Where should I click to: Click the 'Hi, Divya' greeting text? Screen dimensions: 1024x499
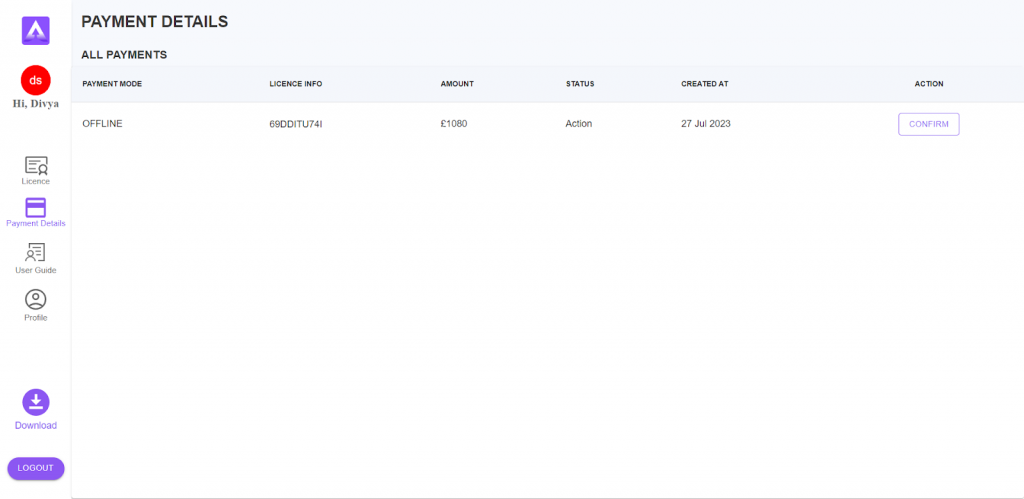36,103
